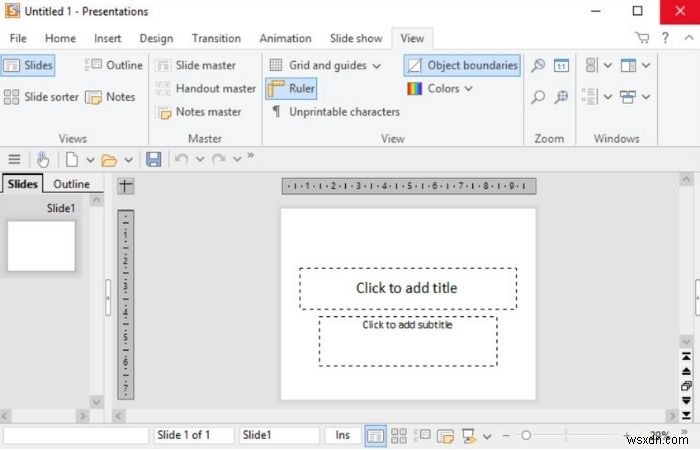Click the Undo arrow icon
Image resolution: width=700 pixels, height=450 pixels.
point(181,159)
